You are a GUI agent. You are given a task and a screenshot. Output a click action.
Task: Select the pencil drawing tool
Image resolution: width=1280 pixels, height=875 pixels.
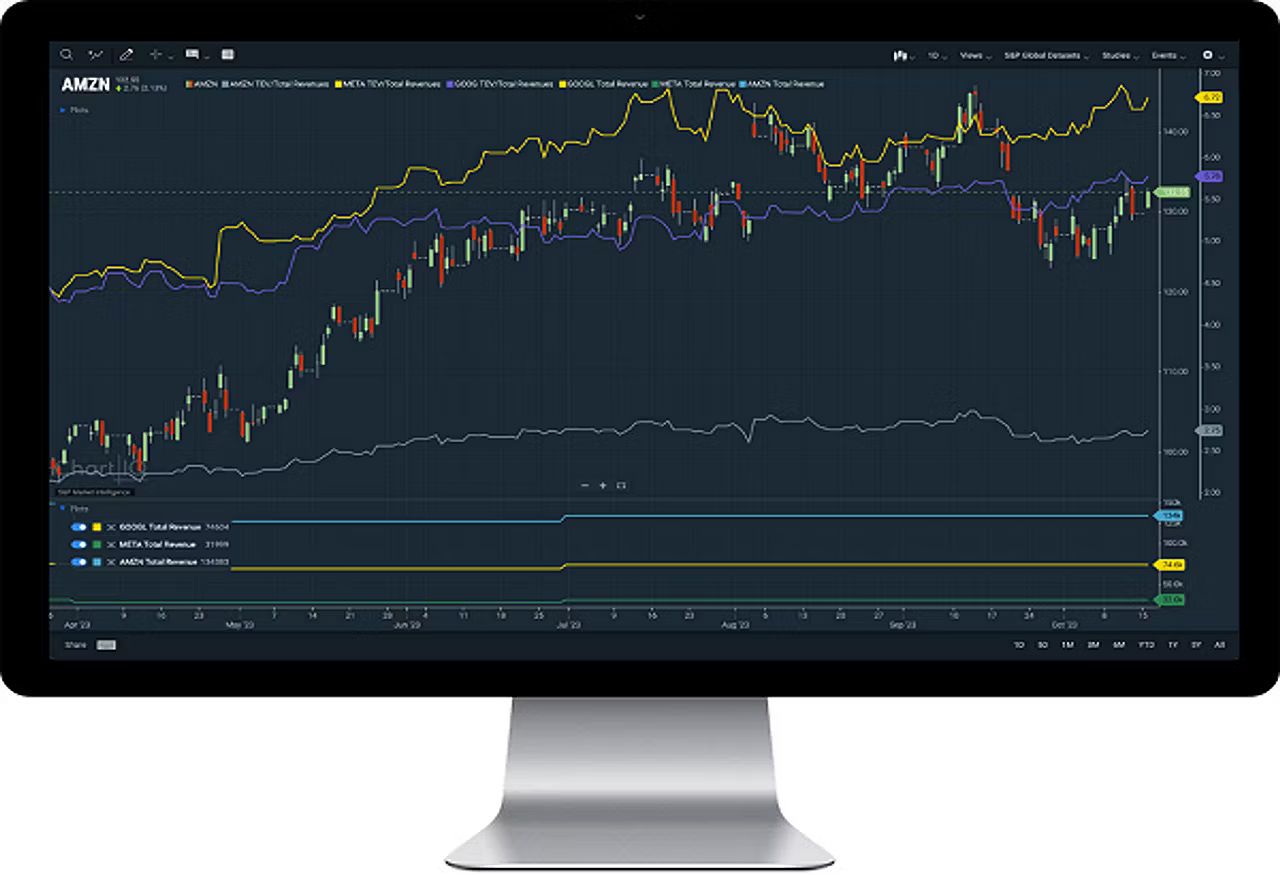pyautogui.click(x=126, y=55)
